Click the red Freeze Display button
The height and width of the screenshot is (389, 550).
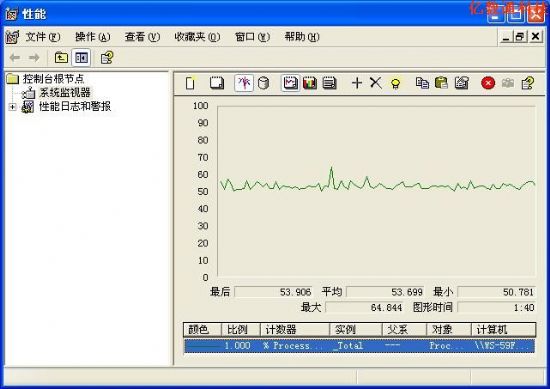coord(488,83)
